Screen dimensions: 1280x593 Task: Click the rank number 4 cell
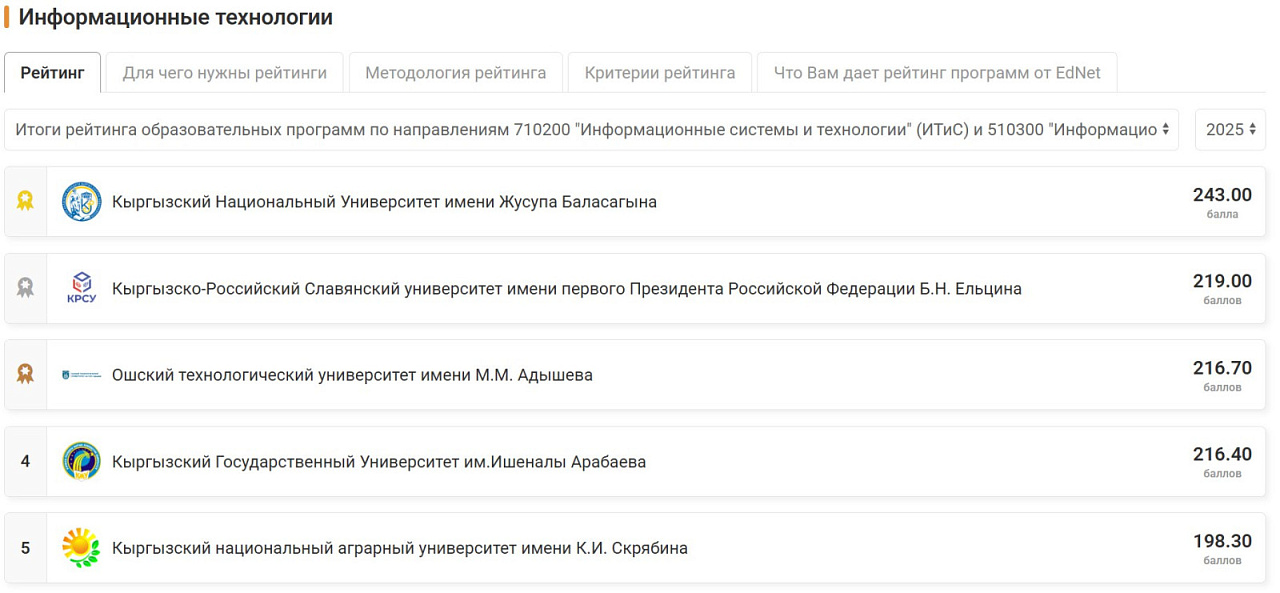tap(26, 462)
